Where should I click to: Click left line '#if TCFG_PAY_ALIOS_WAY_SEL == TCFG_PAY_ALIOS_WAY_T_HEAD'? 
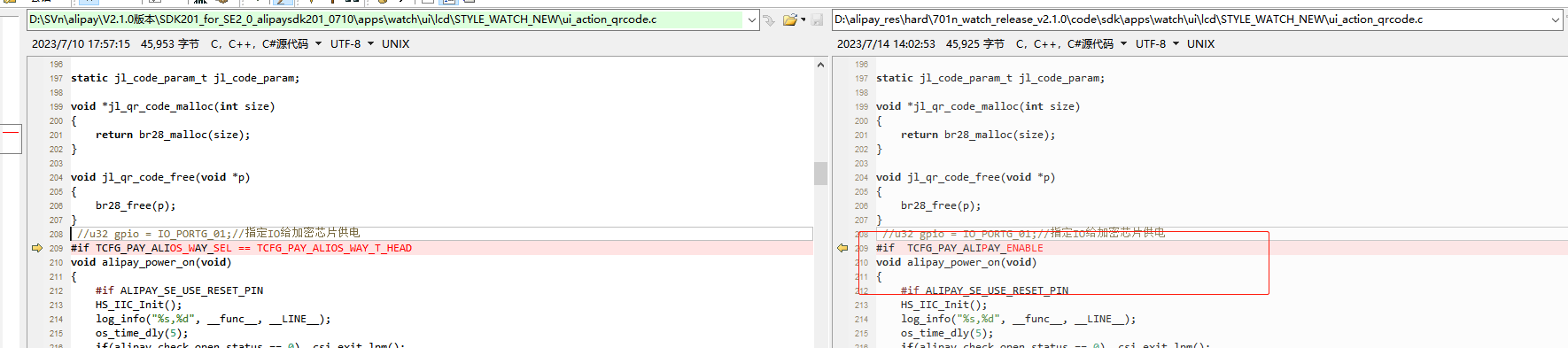click(241, 248)
